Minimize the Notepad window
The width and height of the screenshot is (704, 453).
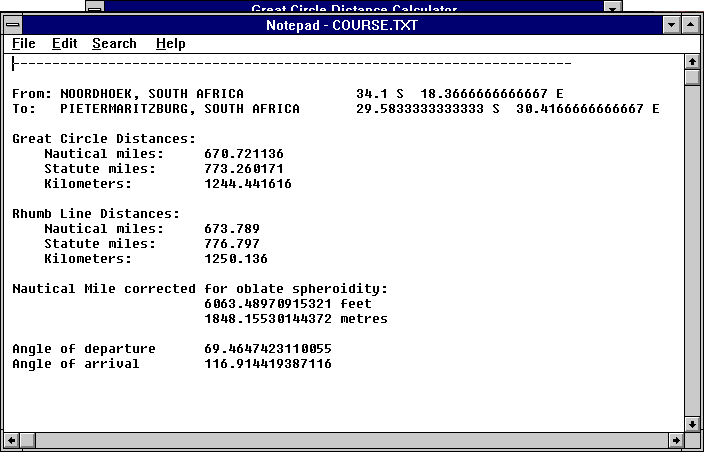coord(671,25)
